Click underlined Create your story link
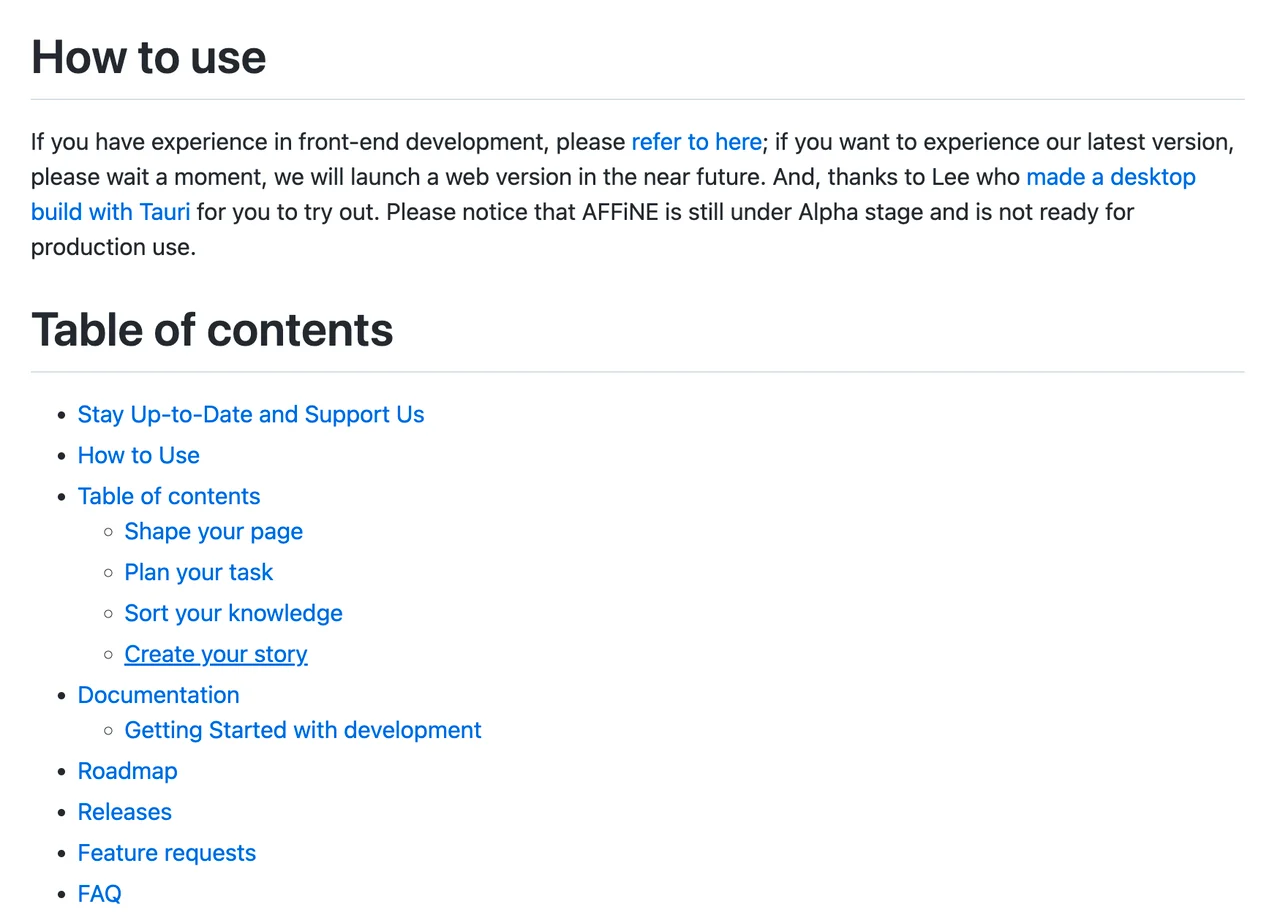The width and height of the screenshot is (1280, 912). (216, 654)
